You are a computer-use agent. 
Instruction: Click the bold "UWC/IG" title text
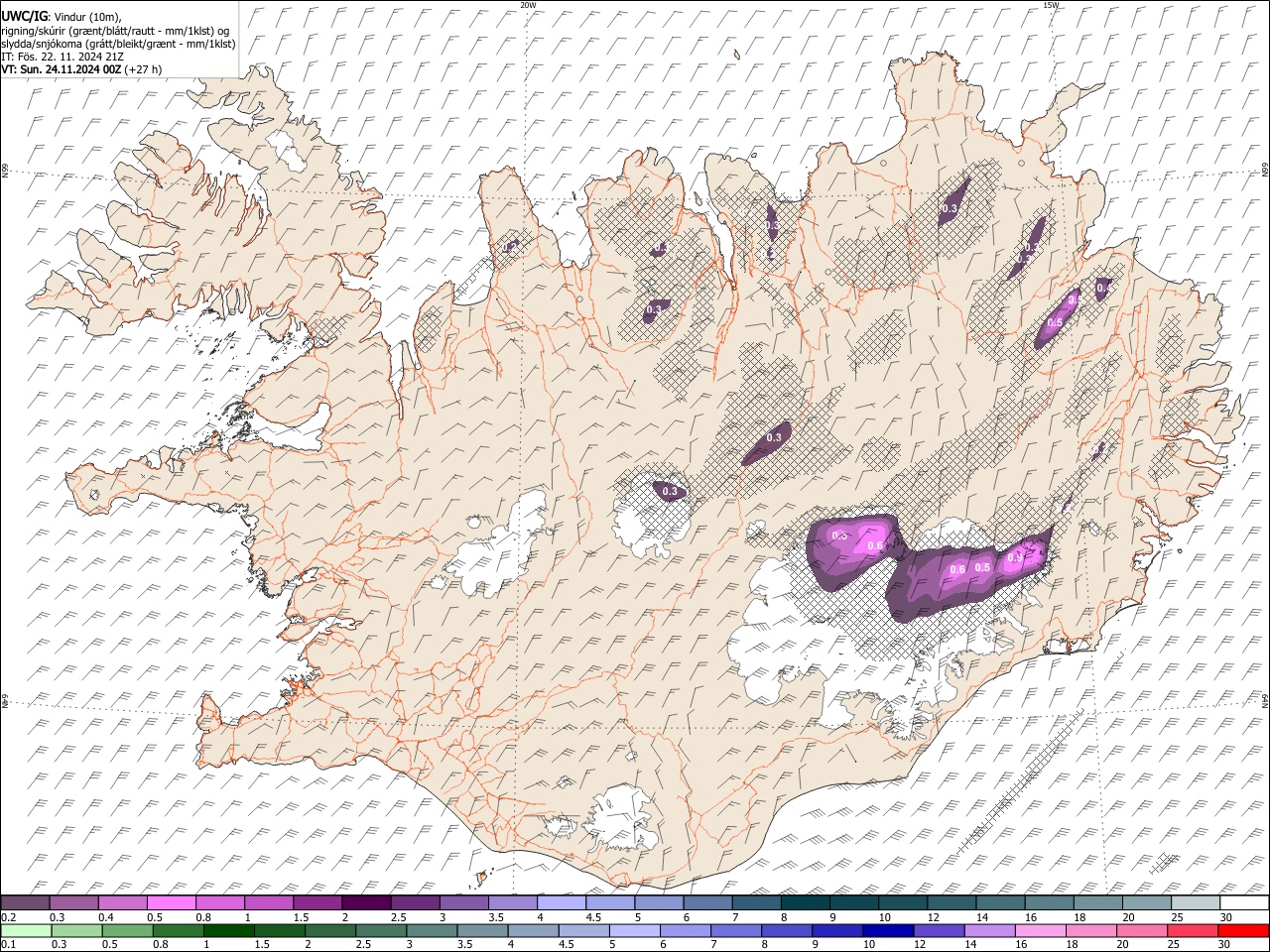pos(25,16)
